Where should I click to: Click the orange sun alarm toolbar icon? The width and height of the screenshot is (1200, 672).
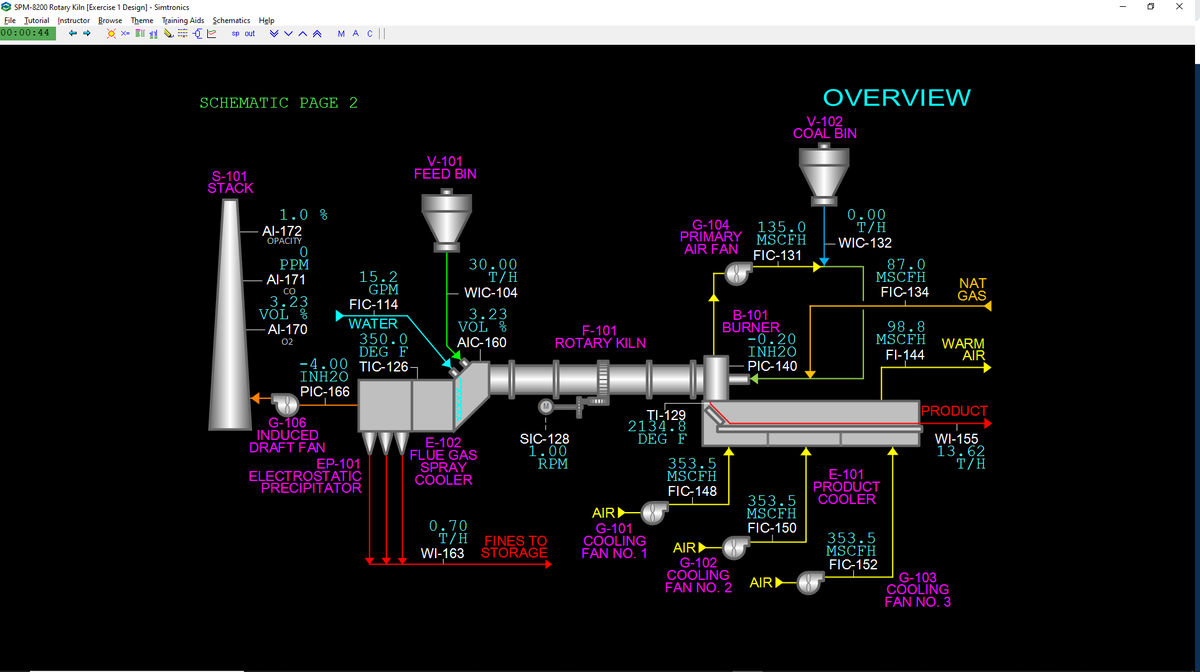[x=111, y=33]
